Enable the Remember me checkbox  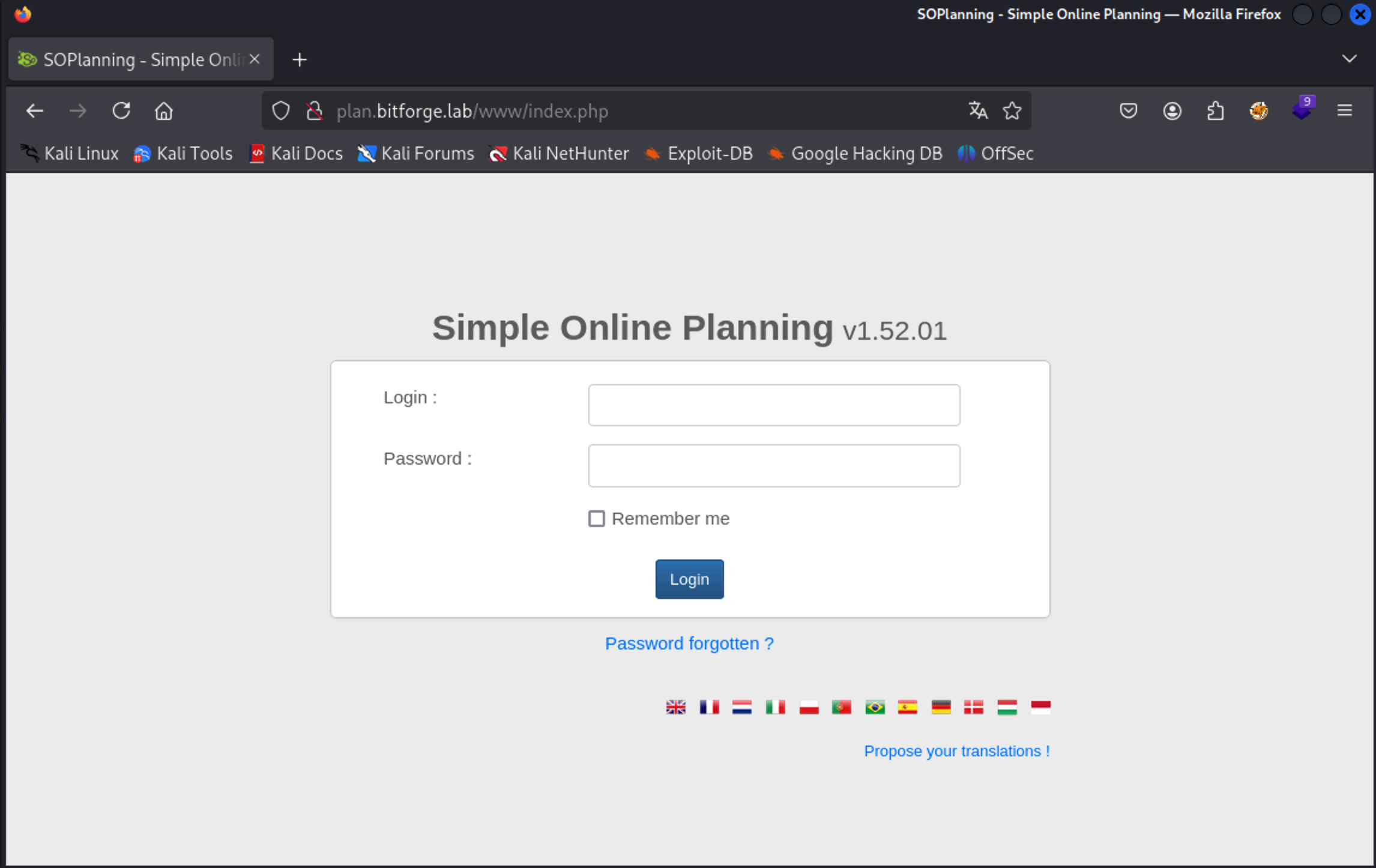[597, 518]
